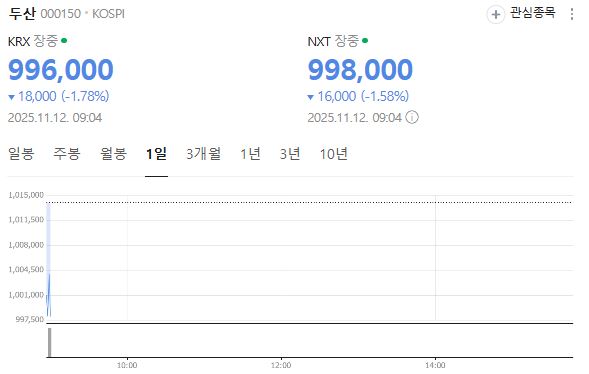Select the 3년 chart tab

pyautogui.click(x=290, y=154)
